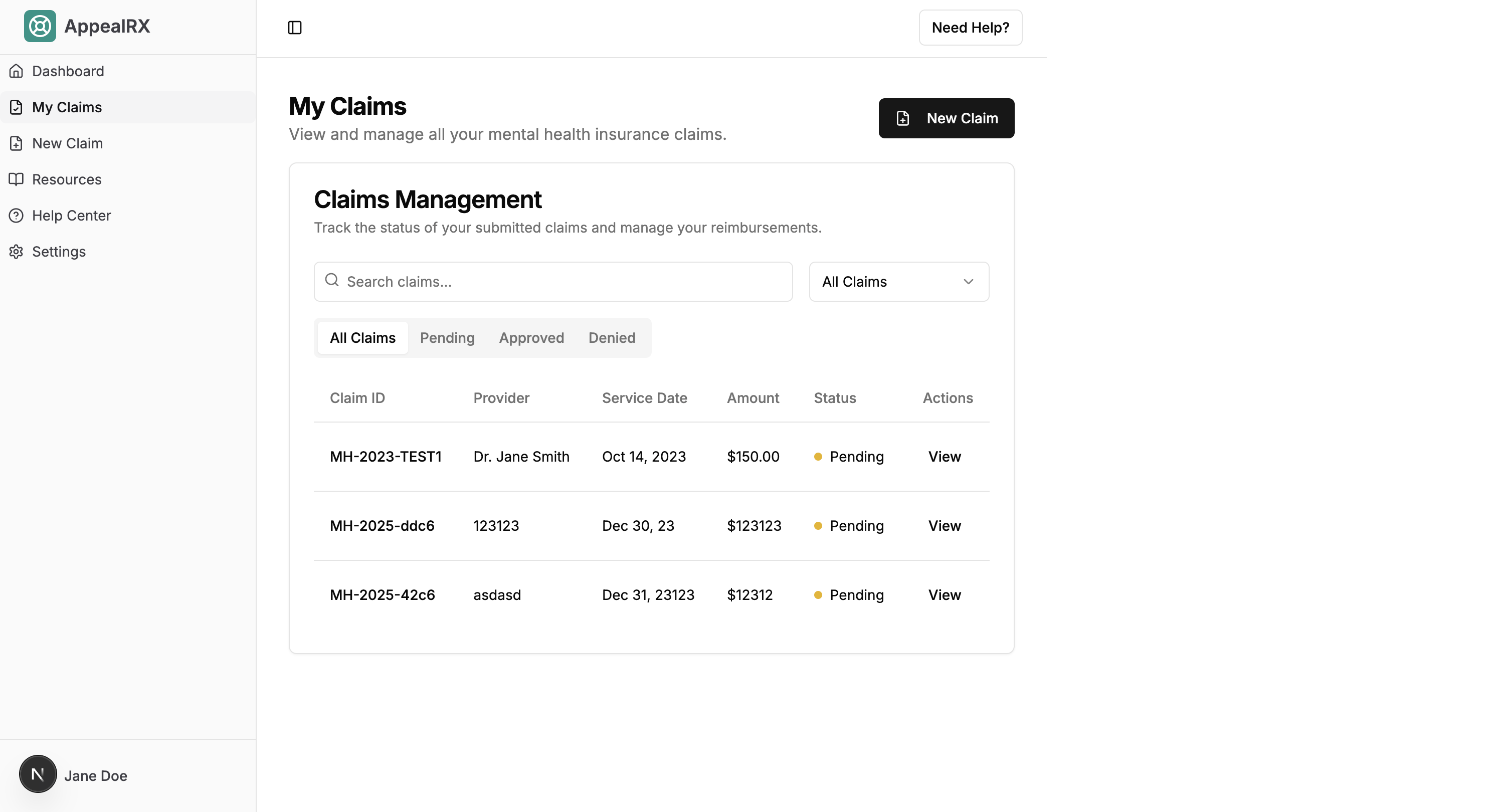The height and width of the screenshot is (812, 1500).
Task: Click the dropdown chevron arrow
Action: [x=968, y=282]
